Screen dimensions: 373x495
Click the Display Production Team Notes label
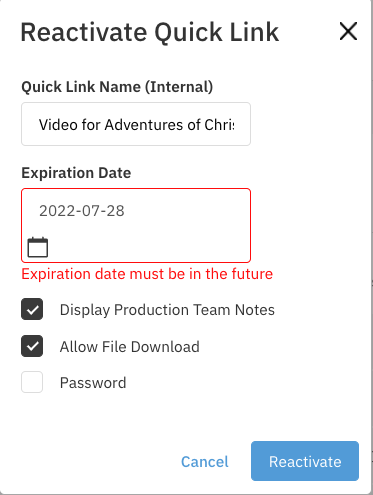[167, 310]
